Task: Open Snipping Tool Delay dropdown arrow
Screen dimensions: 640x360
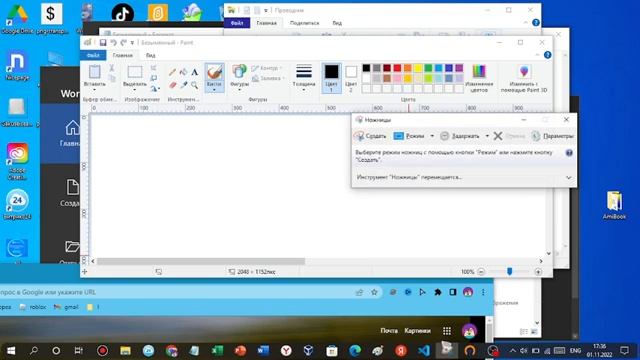Action: [487, 136]
